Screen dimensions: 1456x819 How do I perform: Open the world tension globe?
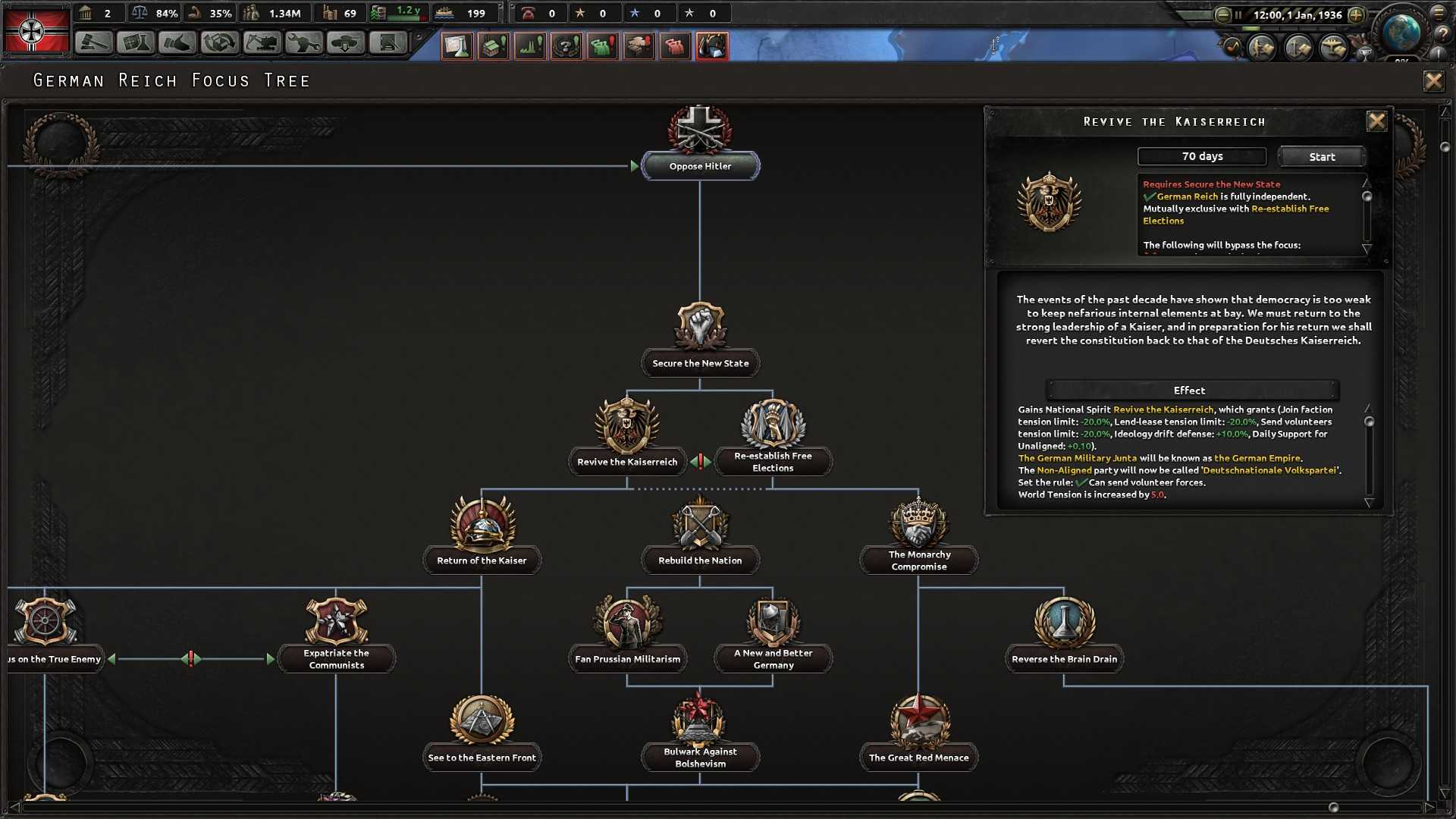[x=1401, y=33]
